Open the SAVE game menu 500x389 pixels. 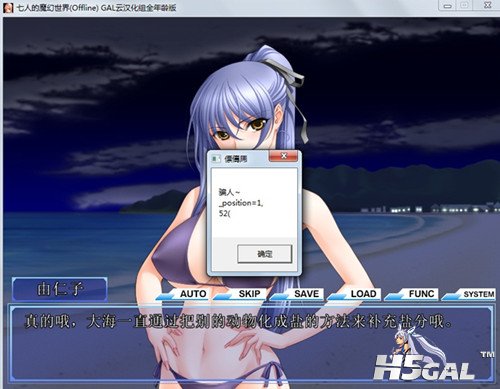[297, 294]
